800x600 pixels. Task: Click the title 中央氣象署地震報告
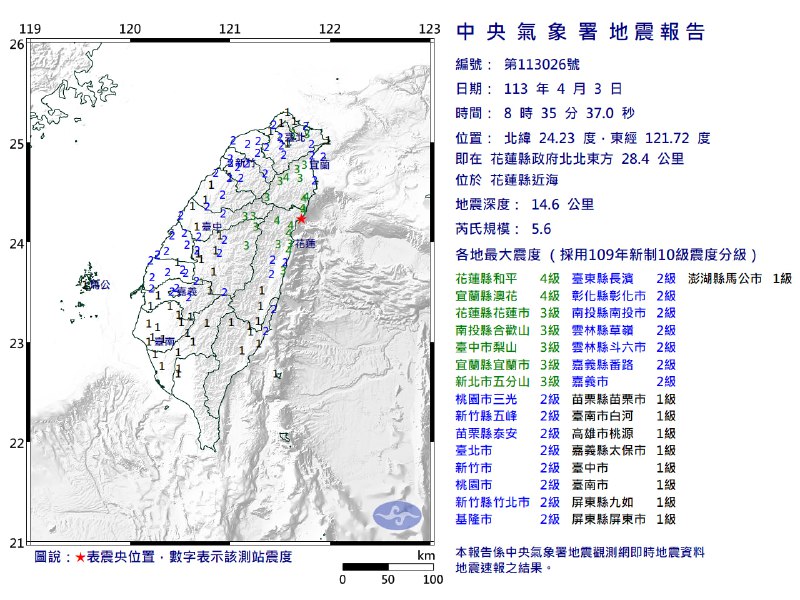coord(580,32)
